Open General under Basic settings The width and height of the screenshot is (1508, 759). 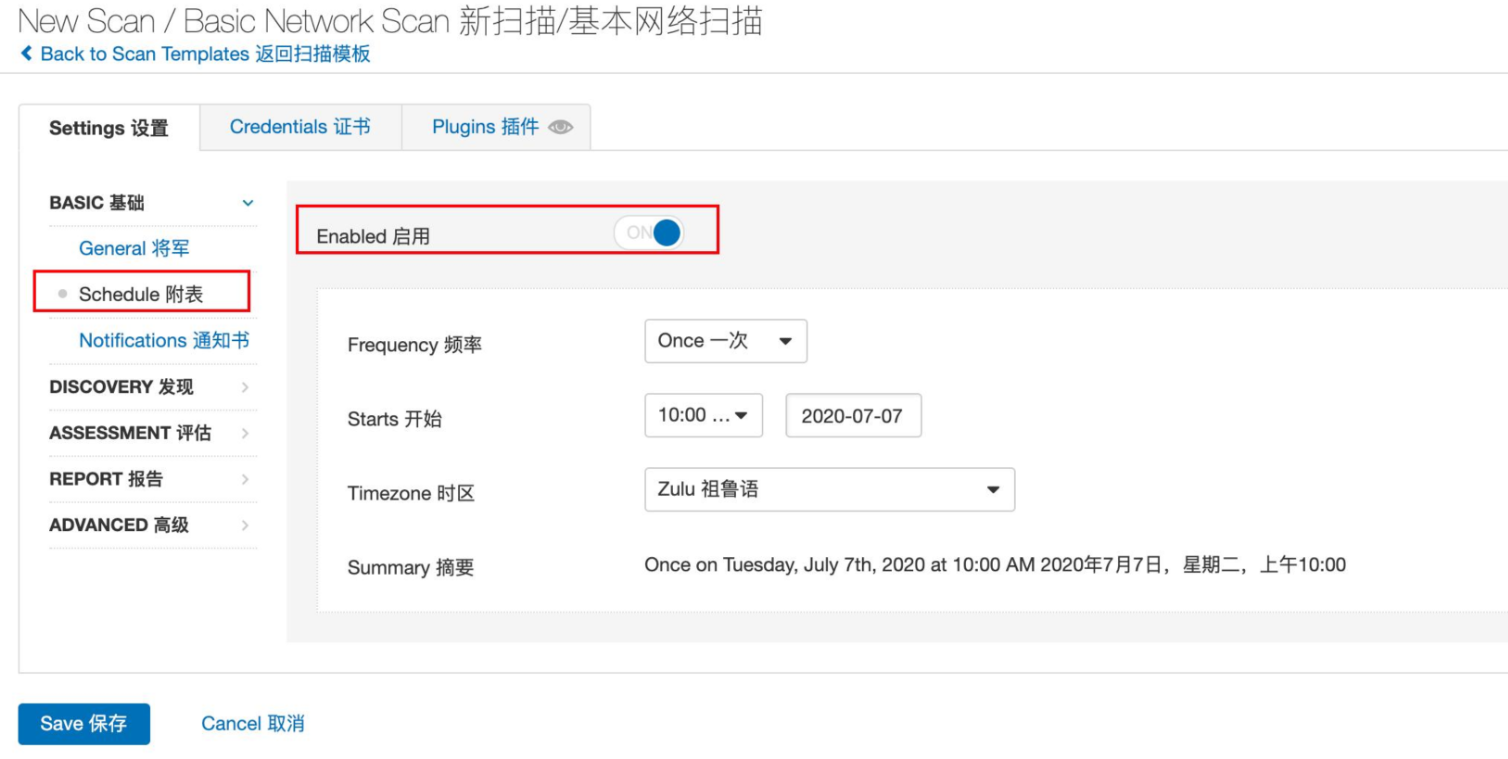coord(134,249)
